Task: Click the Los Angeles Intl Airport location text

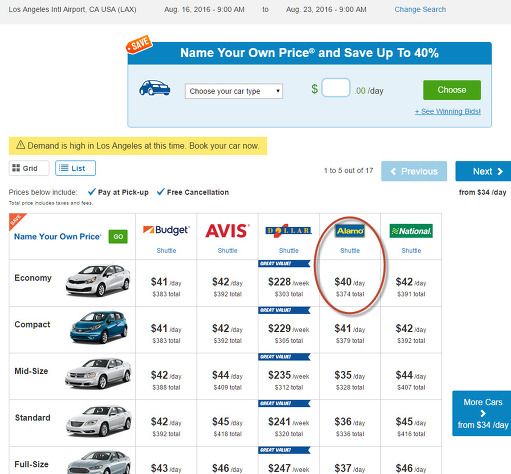Action: click(x=72, y=9)
